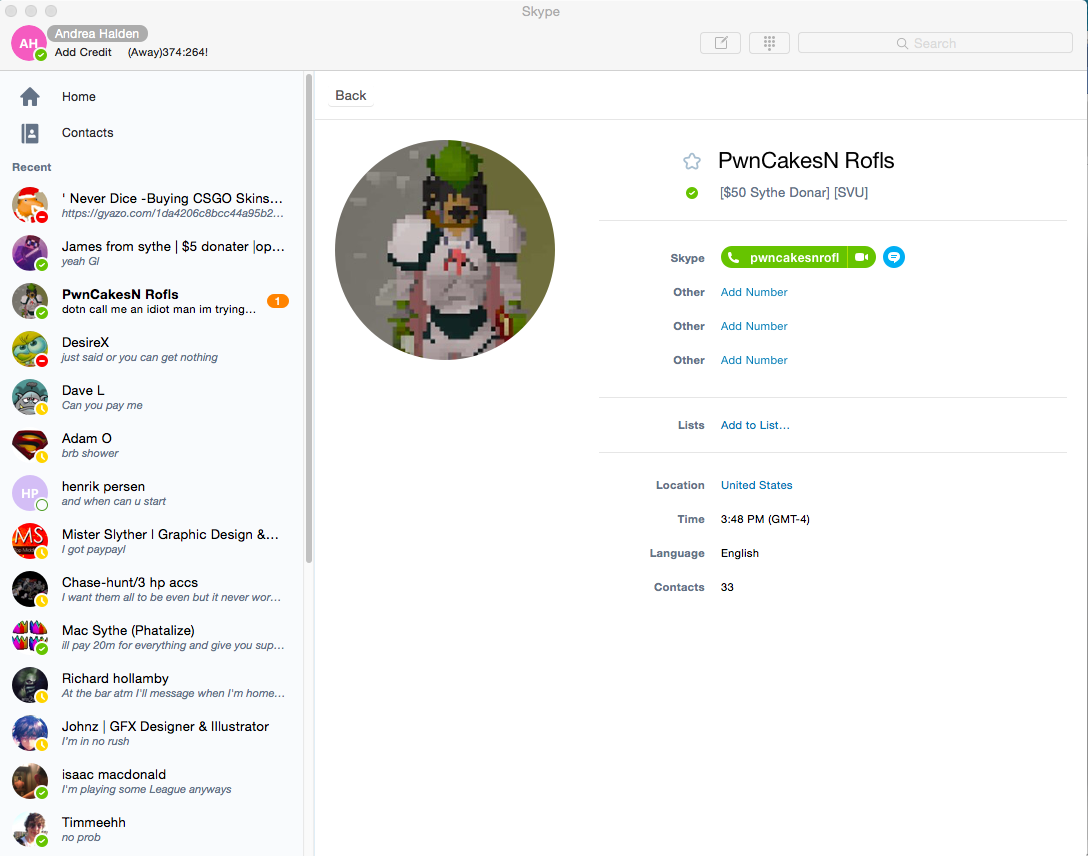Focus the Search field
The image size is (1088, 856).
pos(935,43)
